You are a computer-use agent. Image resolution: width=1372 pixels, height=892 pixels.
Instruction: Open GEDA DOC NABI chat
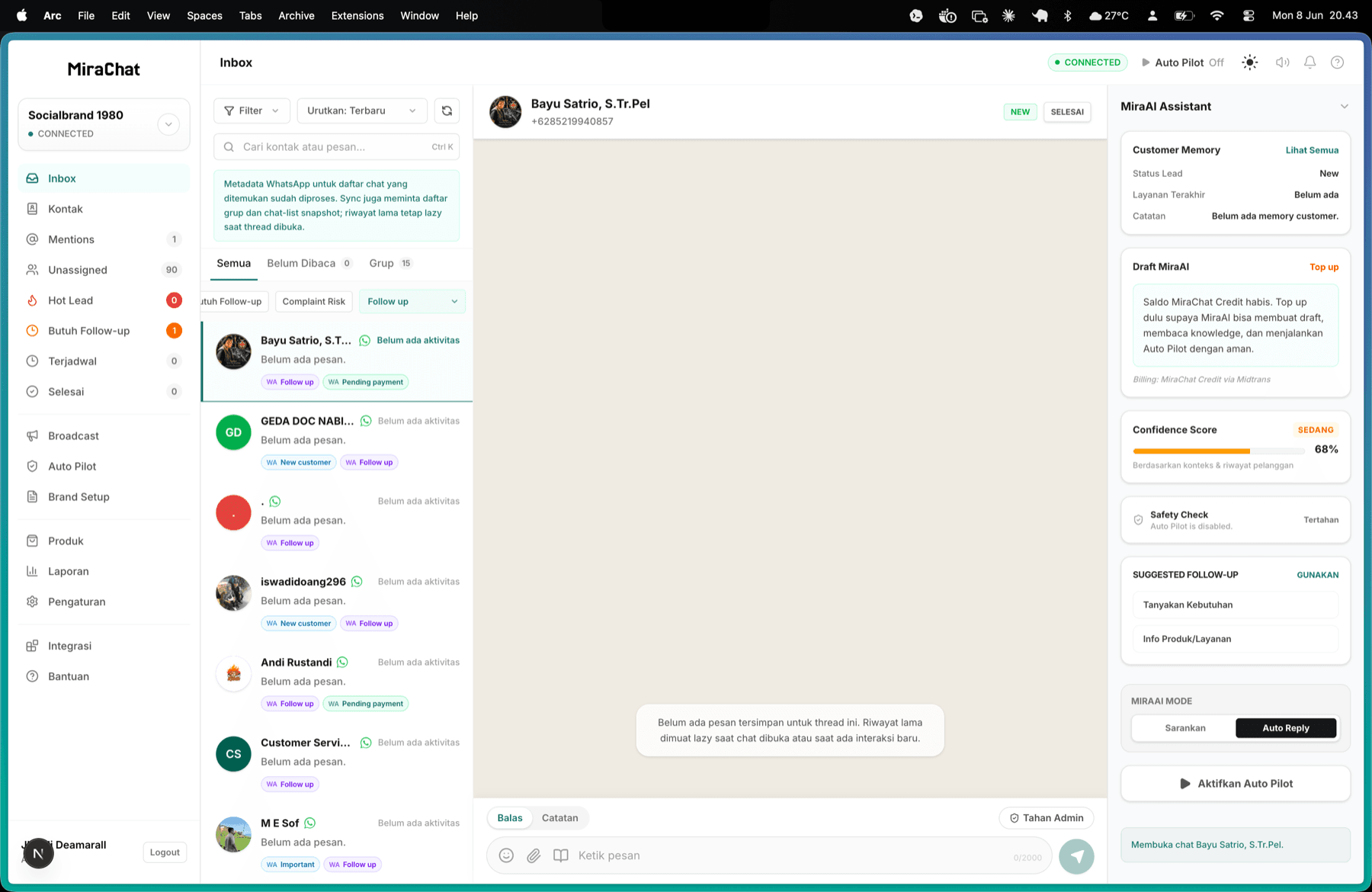tap(337, 441)
